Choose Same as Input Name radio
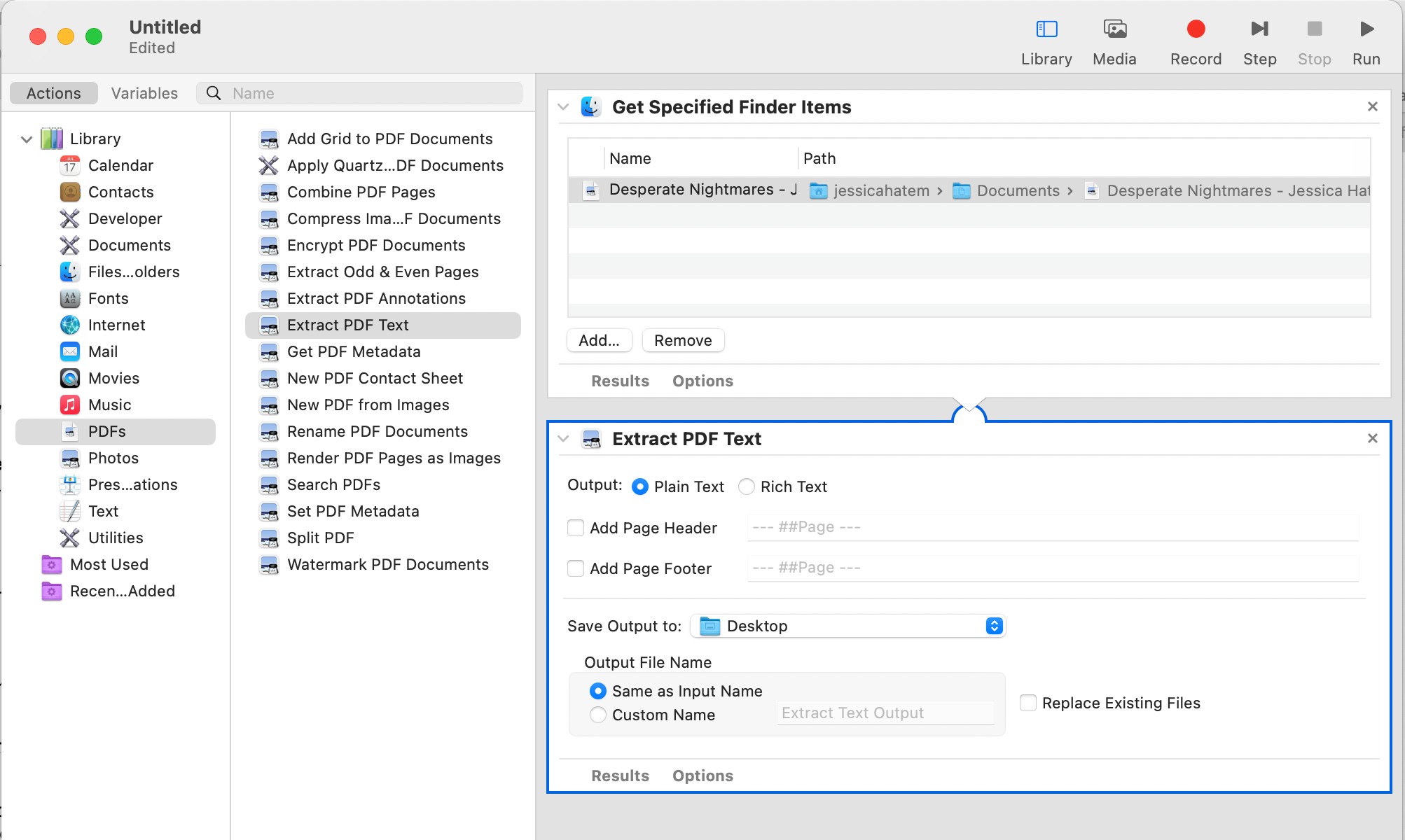Viewport: 1405px width, 840px height. click(x=597, y=691)
